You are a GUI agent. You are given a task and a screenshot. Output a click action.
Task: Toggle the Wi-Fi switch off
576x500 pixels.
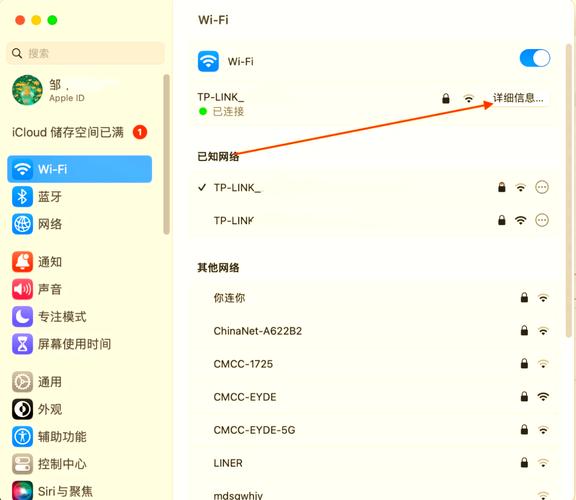pos(534,58)
